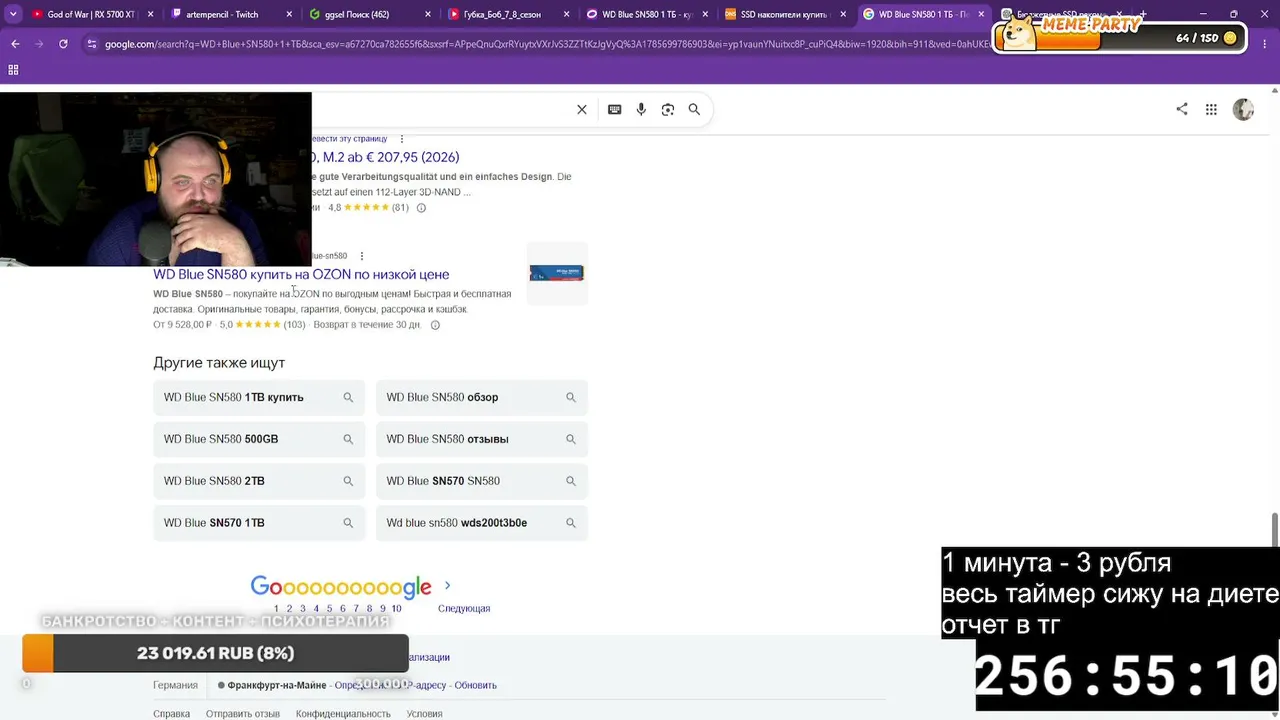1280x720 pixels.
Task: Switch to the SSD накопители купить tab
Action: (781, 14)
